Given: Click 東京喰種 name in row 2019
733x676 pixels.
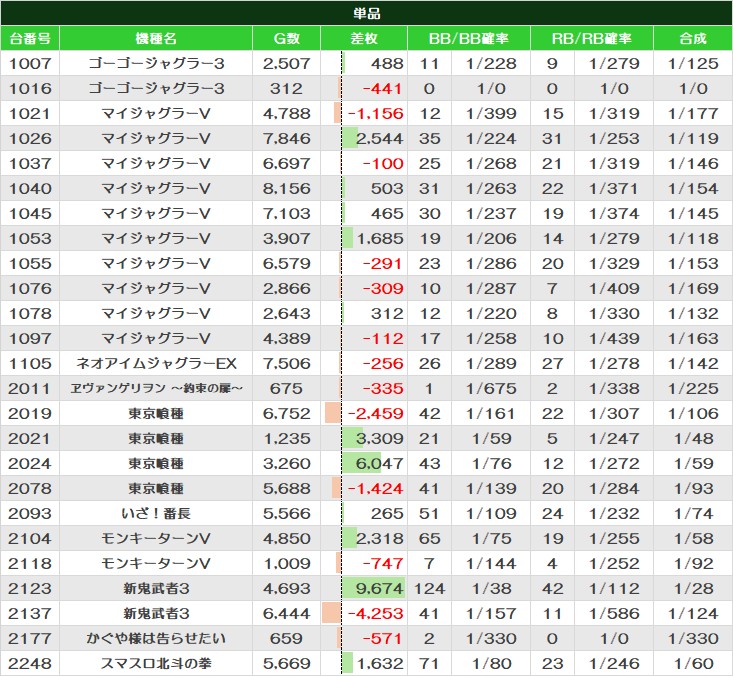Looking at the screenshot, I should click(156, 414).
